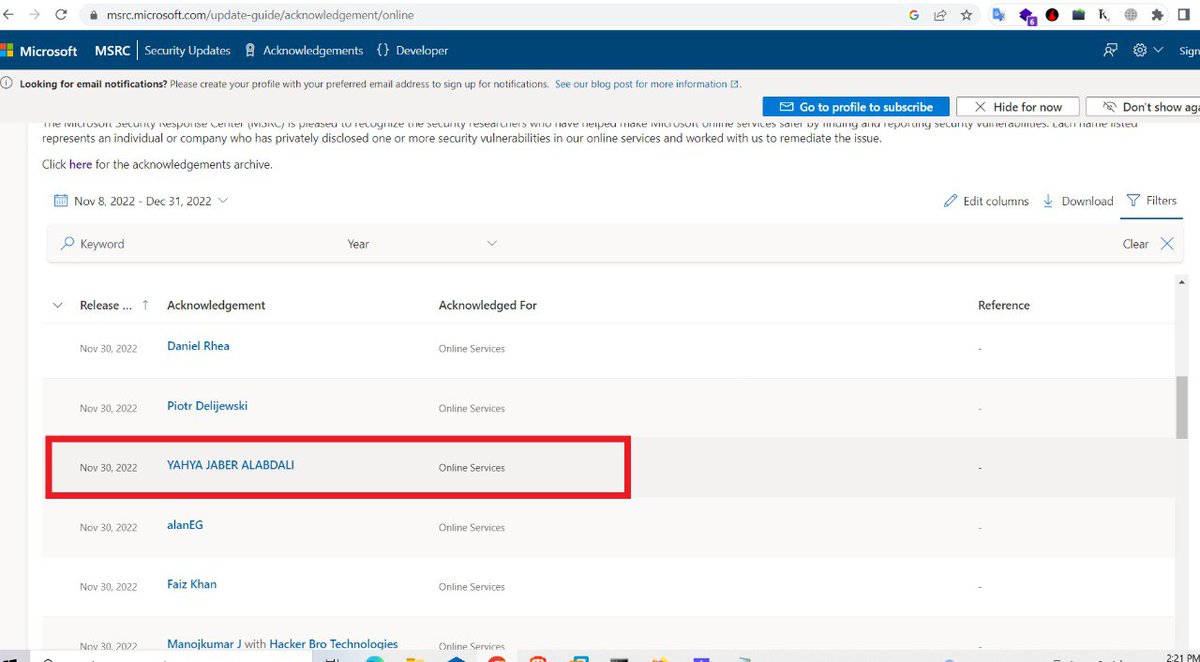This screenshot has width=1200, height=662.
Task: Click the Clear filters text
Action: coord(1135,244)
